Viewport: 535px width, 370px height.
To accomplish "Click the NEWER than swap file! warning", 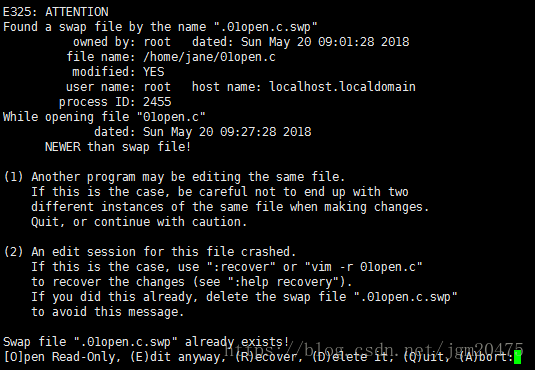I will [x=118, y=147].
